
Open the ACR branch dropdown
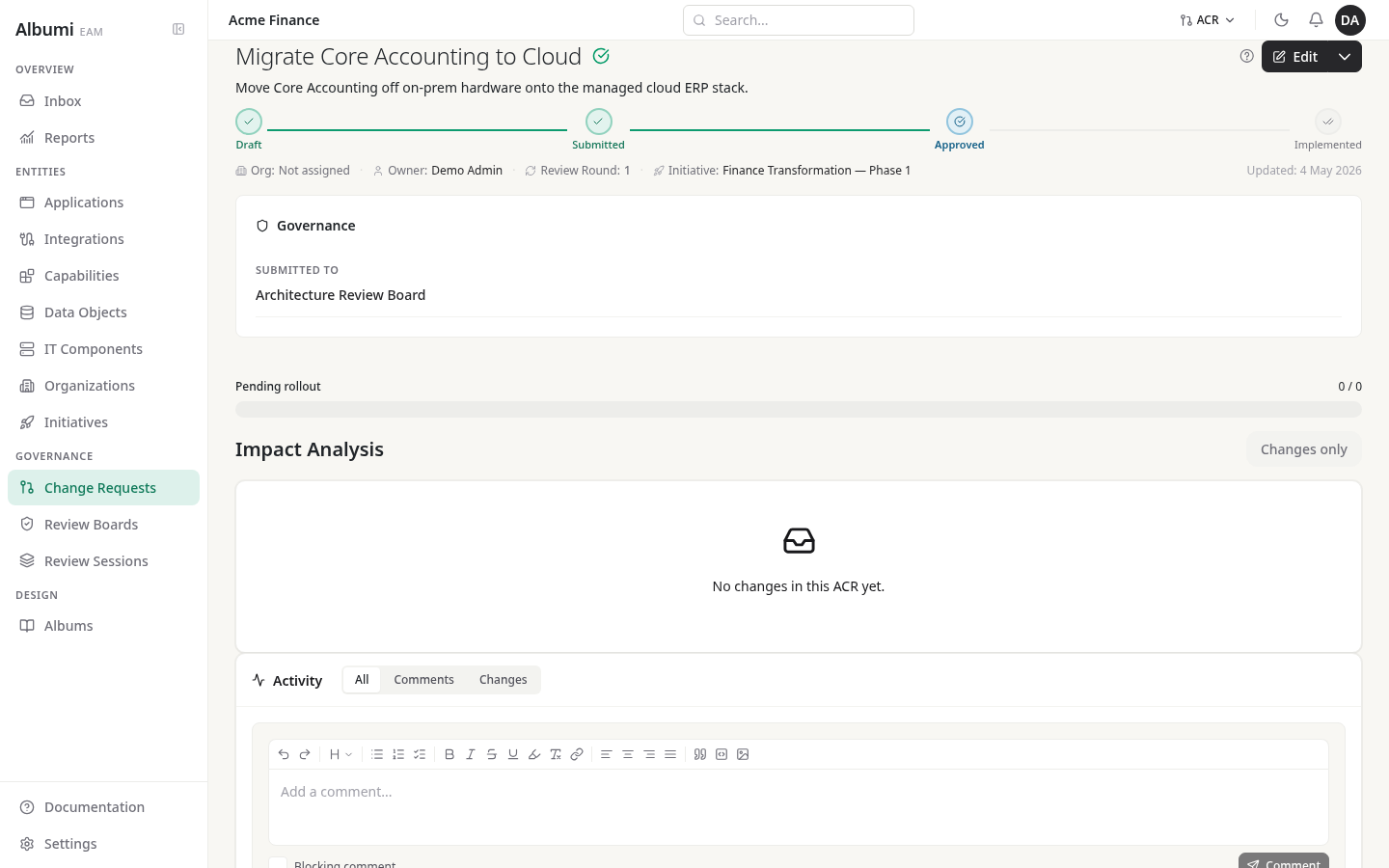pos(1207,19)
